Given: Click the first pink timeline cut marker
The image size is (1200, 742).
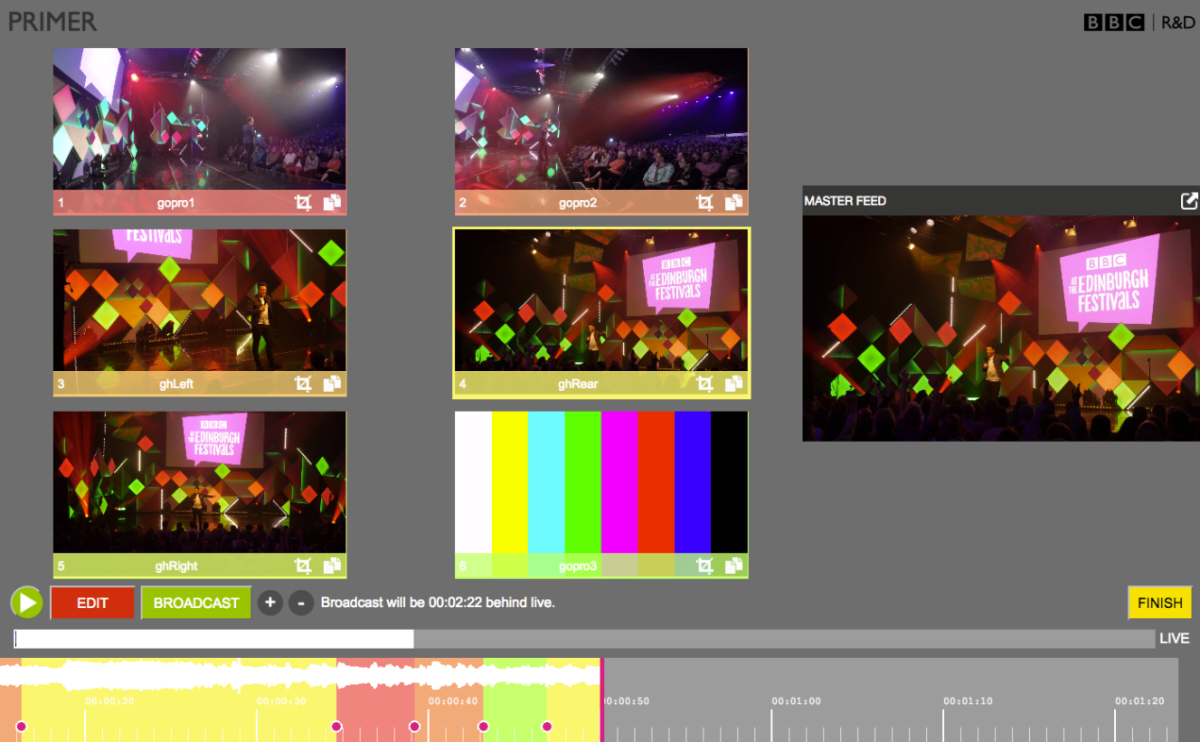Looking at the screenshot, I should [21, 726].
